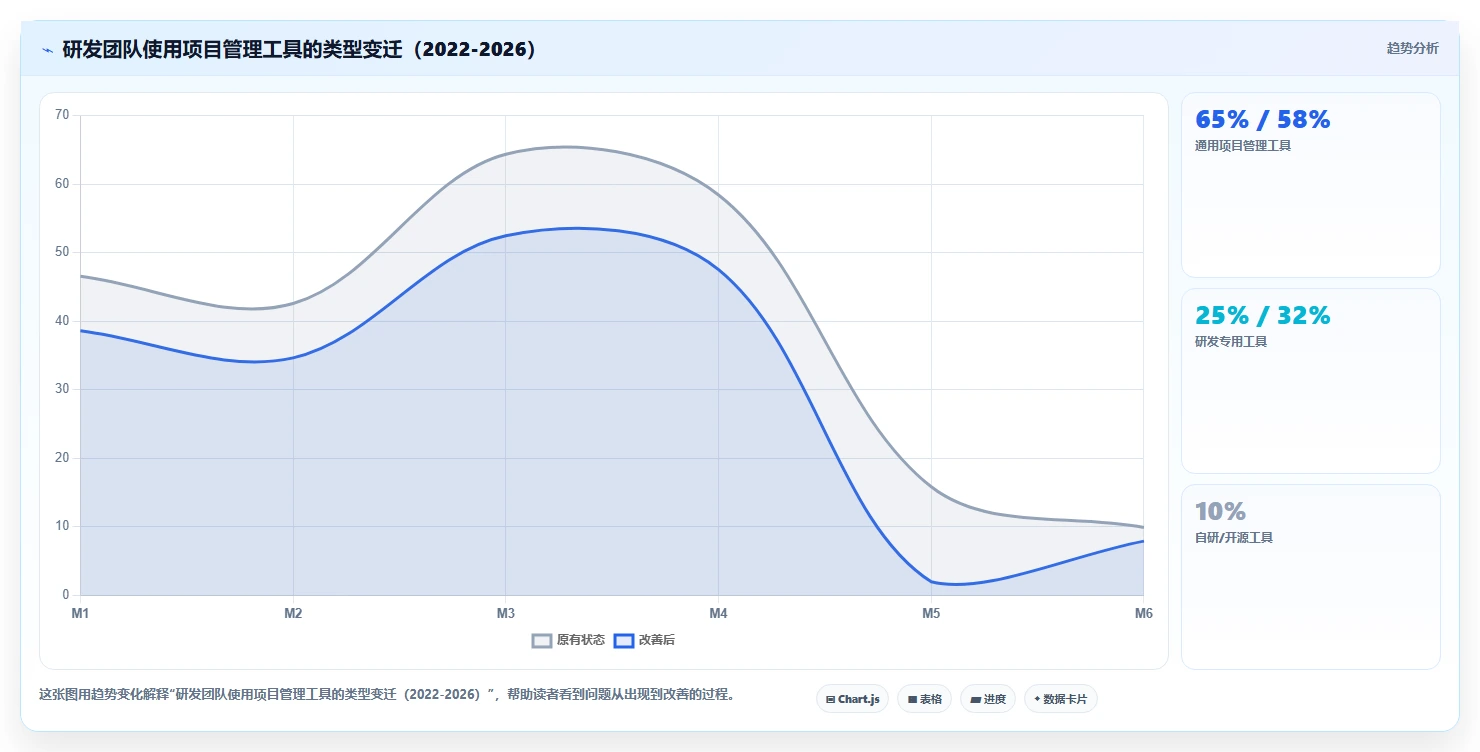Image resolution: width=1480 pixels, height=752 pixels.
Task: Click the description sentence below the chart
Action: pos(387,695)
